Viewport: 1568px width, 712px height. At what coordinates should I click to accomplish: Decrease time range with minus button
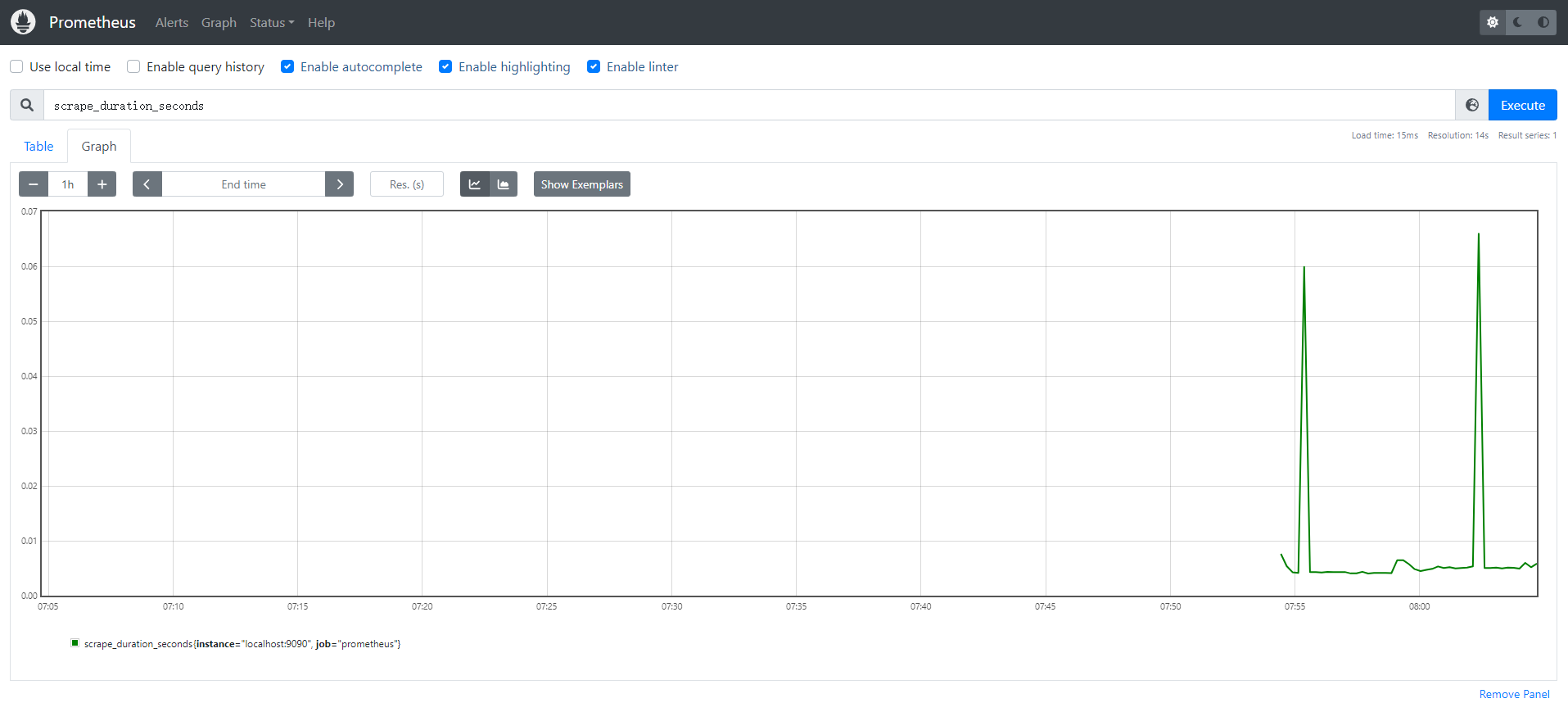coord(34,184)
